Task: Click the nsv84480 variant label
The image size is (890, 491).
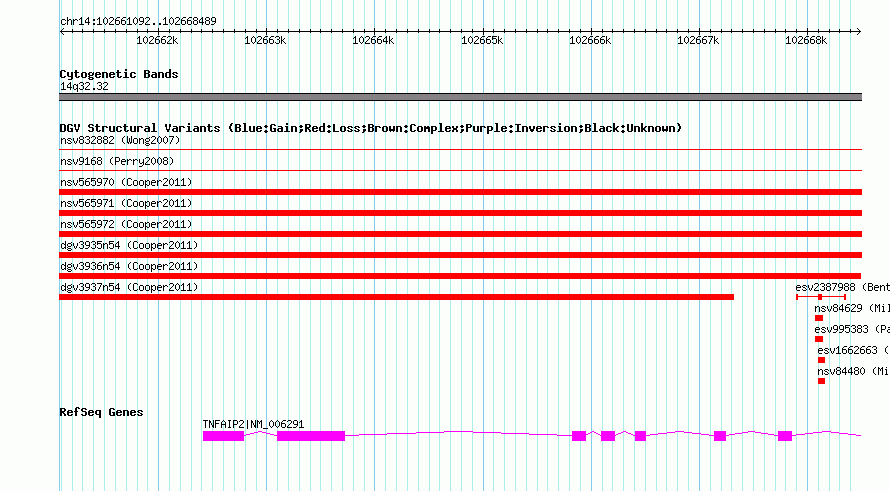Action: (x=853, y=371)
